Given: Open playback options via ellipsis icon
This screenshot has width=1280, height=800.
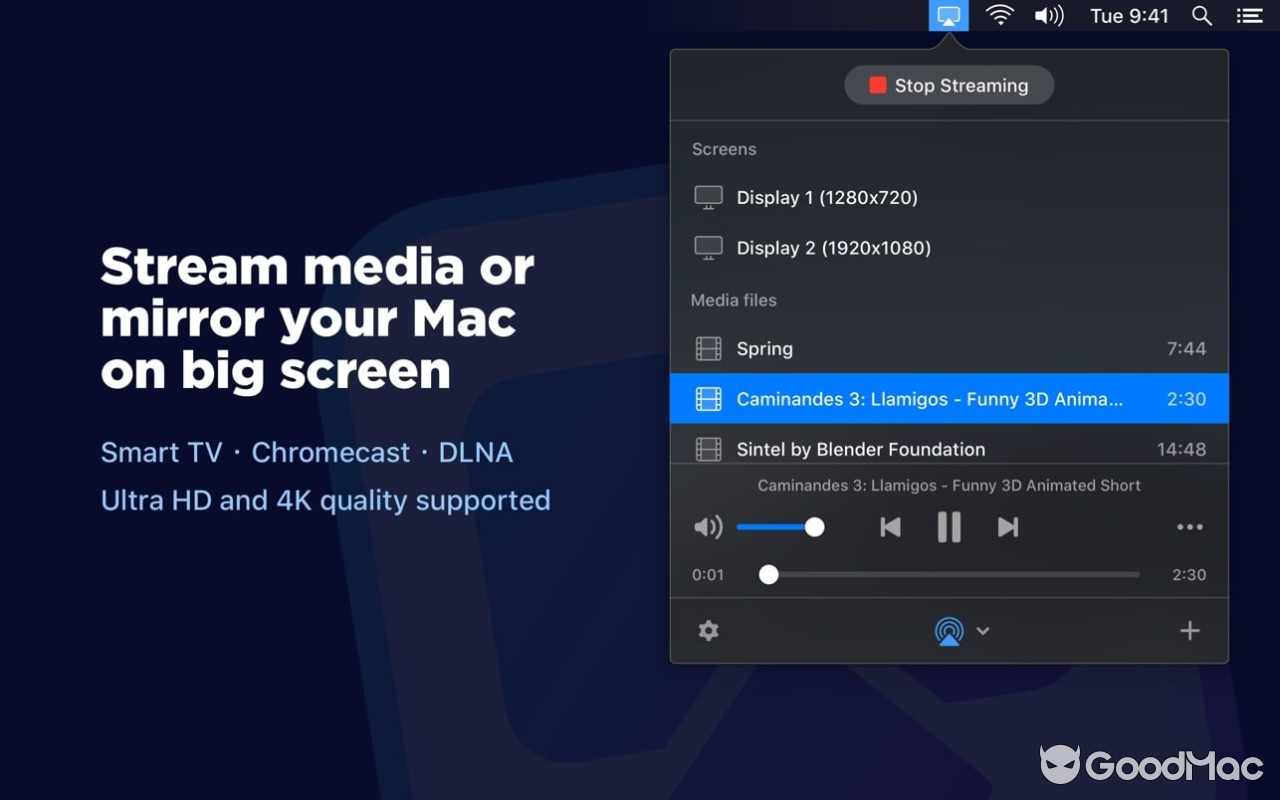Looking at the screenshot, I should coord(1189,527).
